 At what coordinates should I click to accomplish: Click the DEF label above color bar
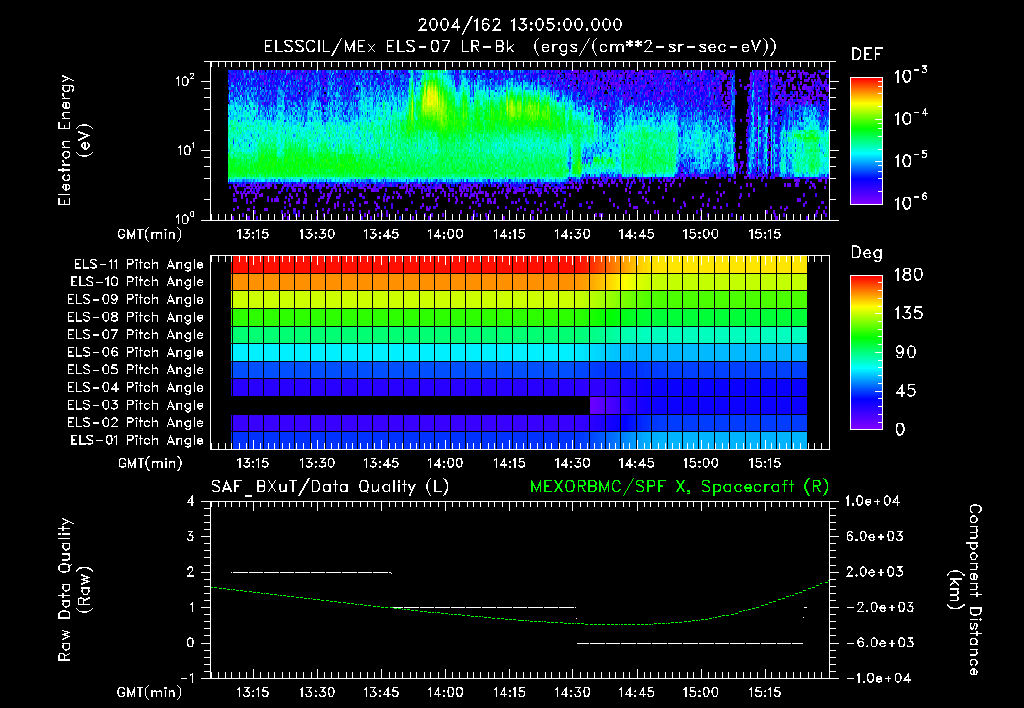coord(867,55)
